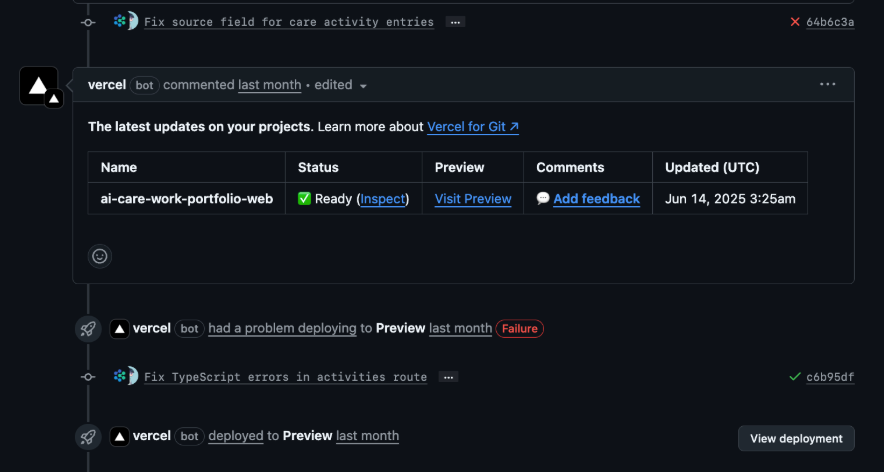
Task: Open vercel comment options menu
Action: 828,85
